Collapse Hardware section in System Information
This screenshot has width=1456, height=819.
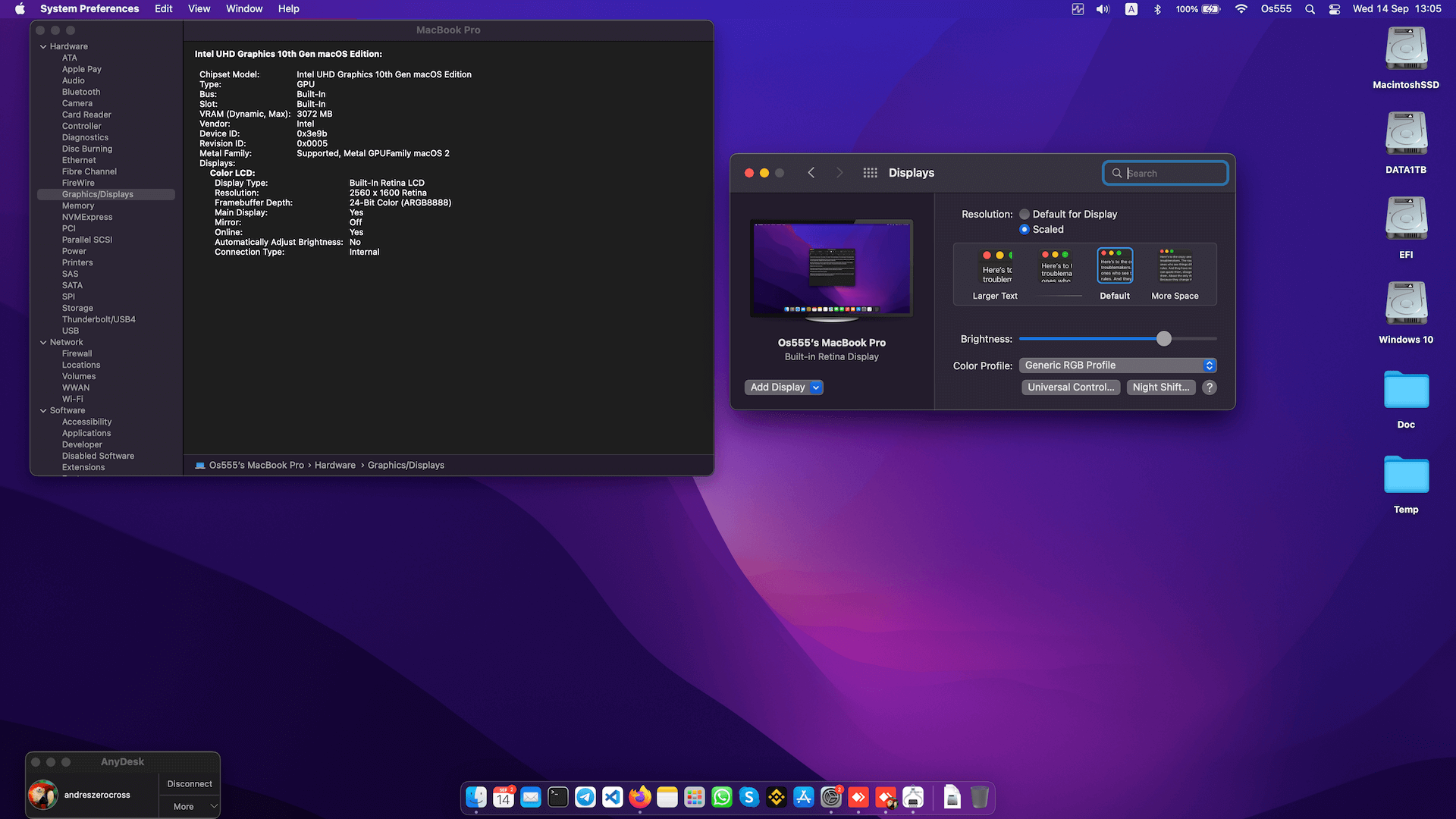[x=43, y=47]
